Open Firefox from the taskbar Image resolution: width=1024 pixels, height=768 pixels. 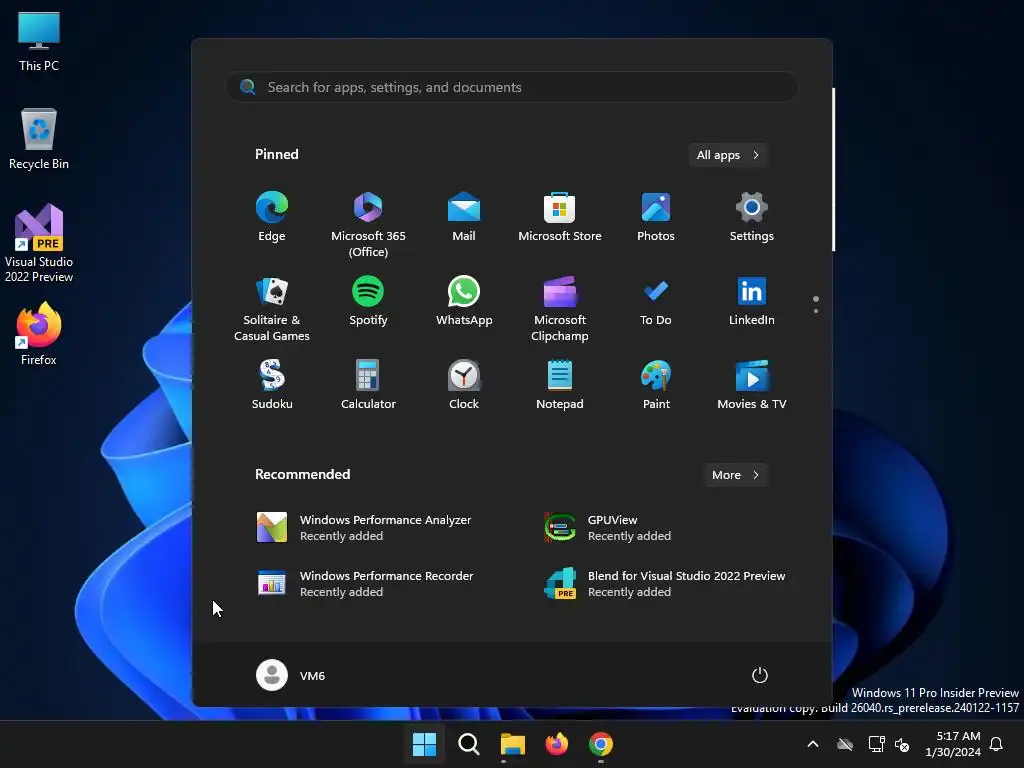(x=556, y=744)
